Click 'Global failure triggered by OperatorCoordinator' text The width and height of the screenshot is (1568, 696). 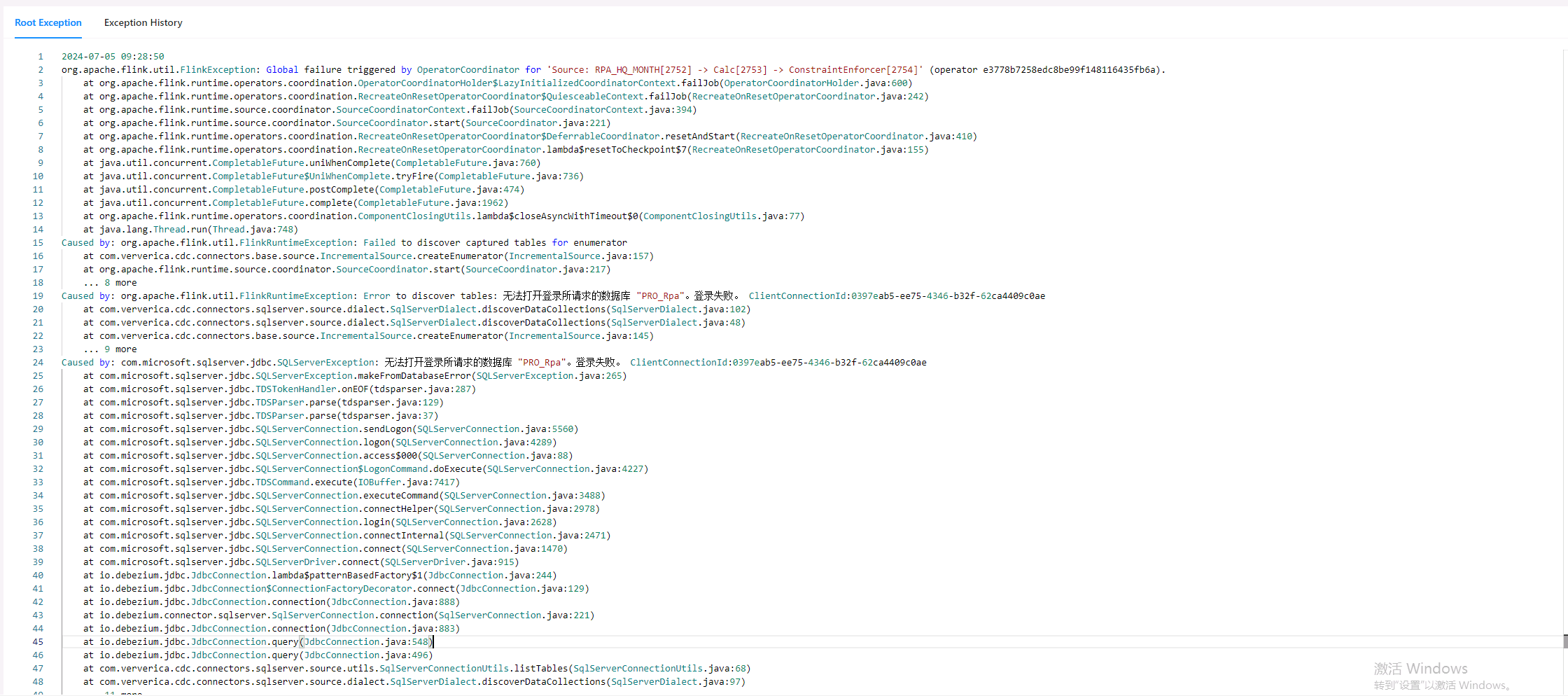[x=393, y=70]
